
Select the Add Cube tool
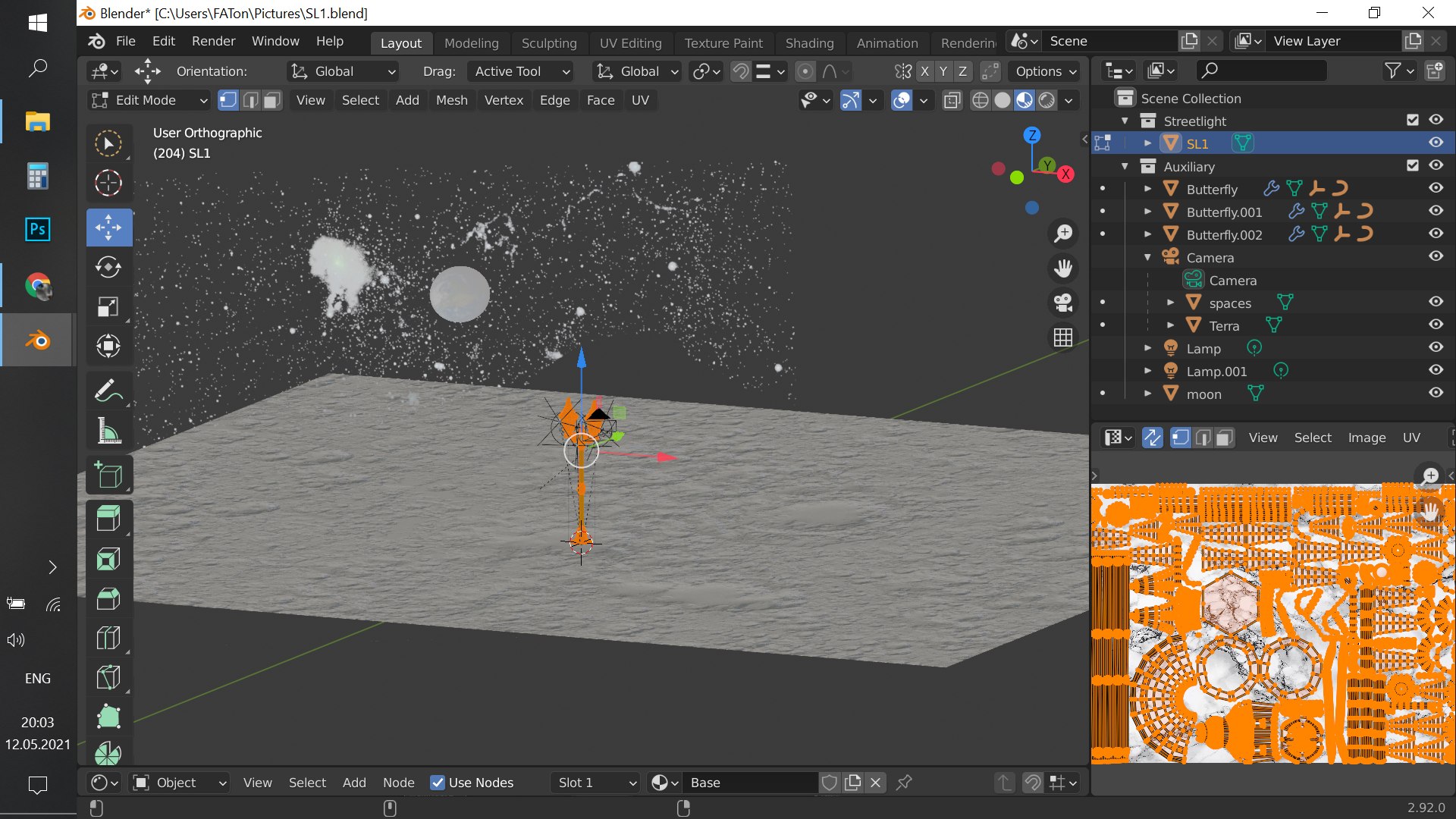[x=108, y=475]
